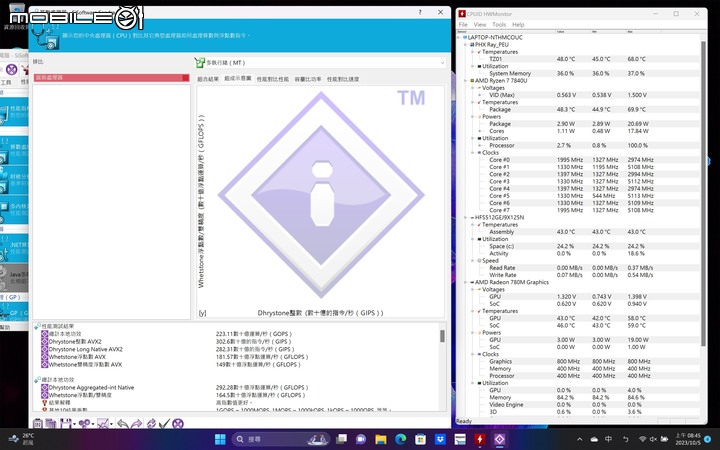
Task: Click the vertical scrollbar in HWMonitor
Action: pos(703,193)
